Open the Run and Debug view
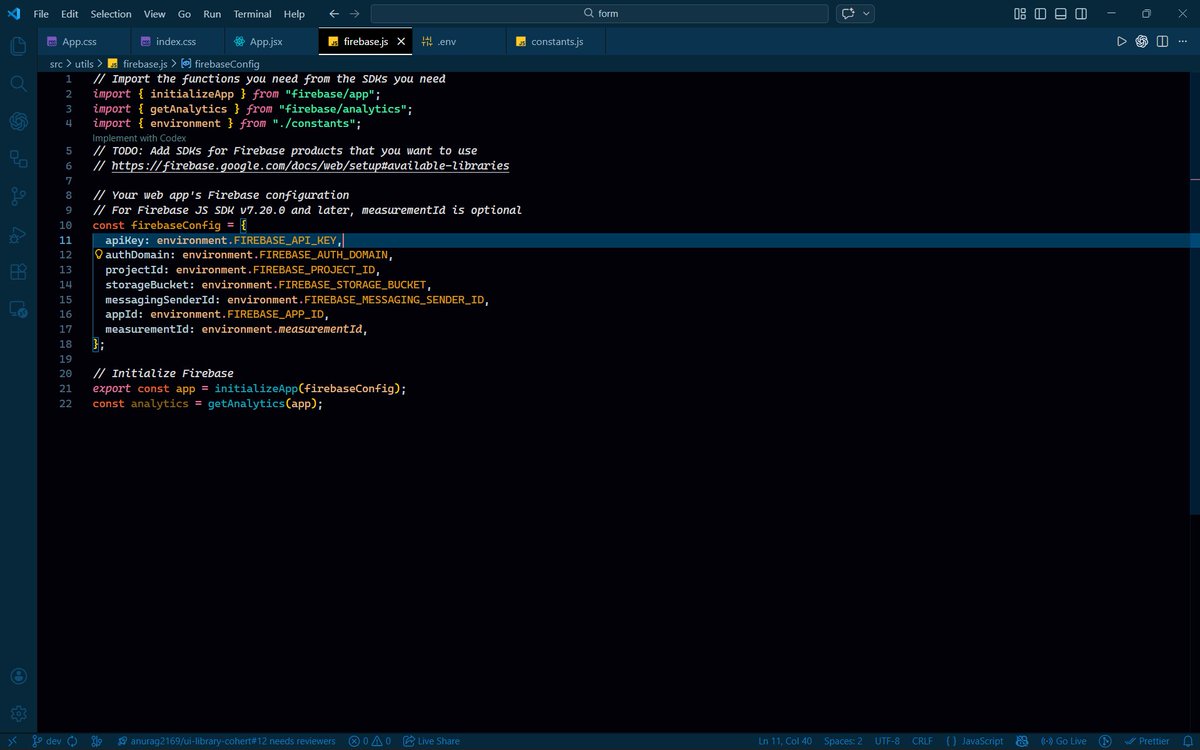This screenshot has height=750, width=1200. (x=18, y=234)
